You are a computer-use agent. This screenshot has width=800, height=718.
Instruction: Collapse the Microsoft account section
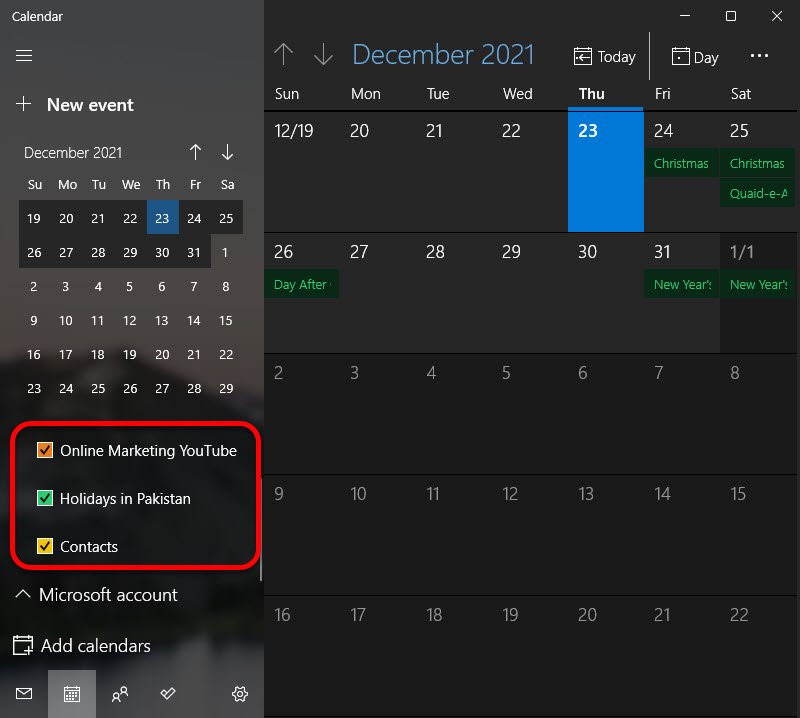(97, 595)
